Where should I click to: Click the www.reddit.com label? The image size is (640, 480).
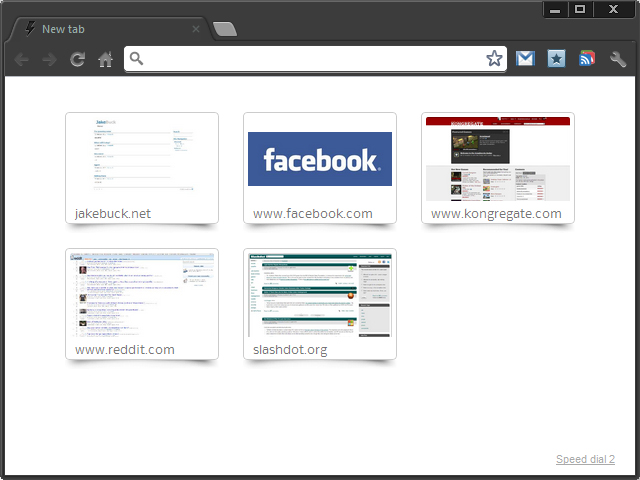click(125, 350)
